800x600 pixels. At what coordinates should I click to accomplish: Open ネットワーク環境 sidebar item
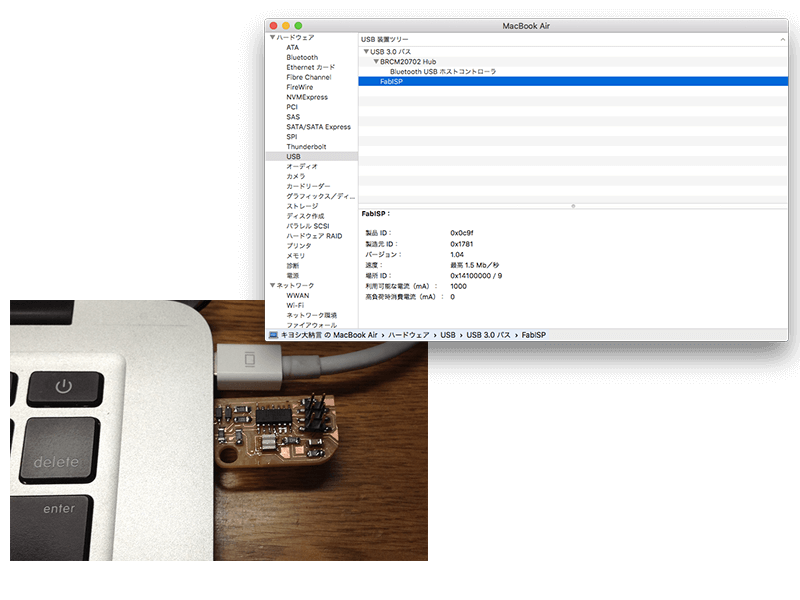(311, 315)
